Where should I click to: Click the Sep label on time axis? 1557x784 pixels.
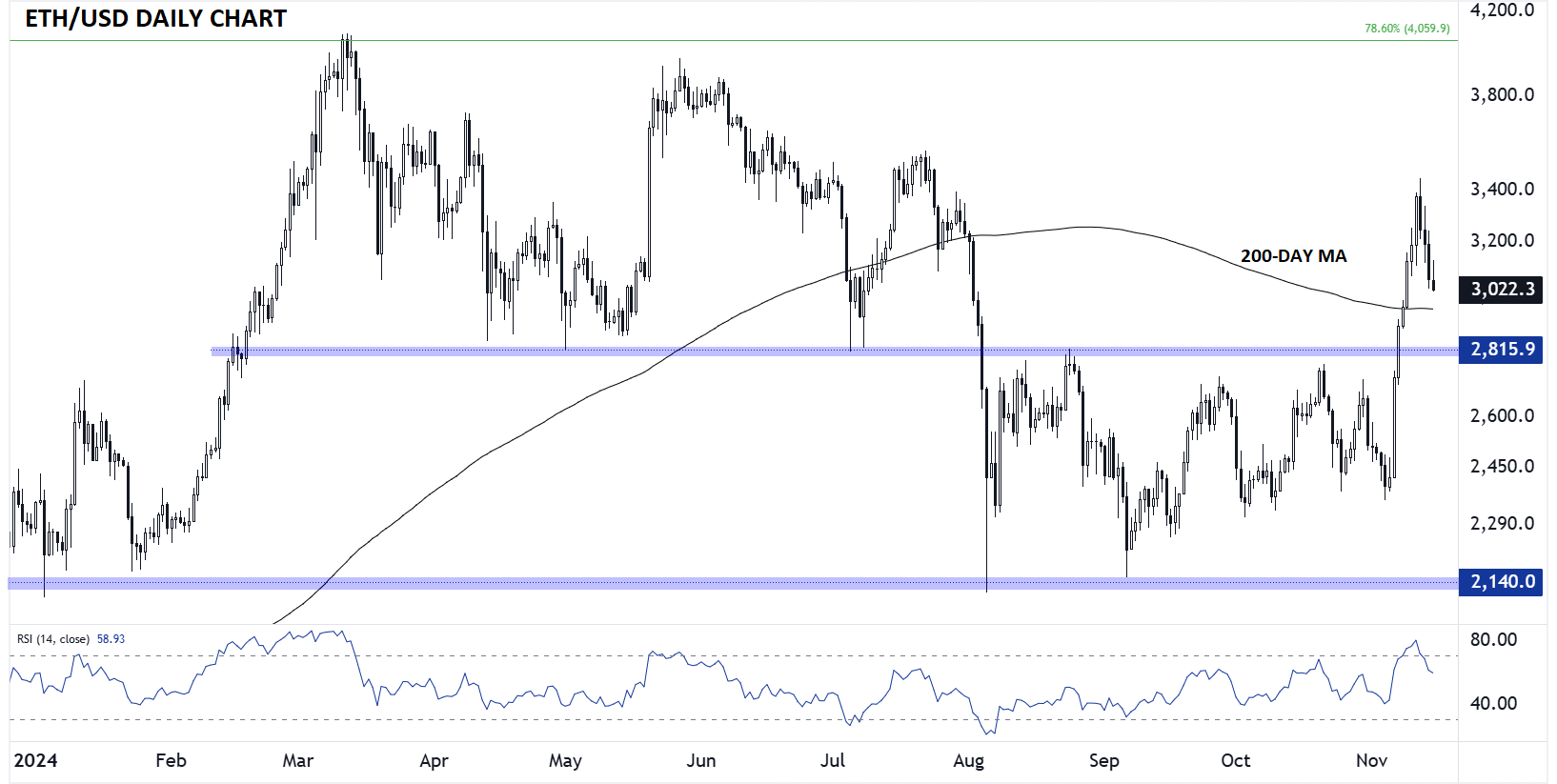point(1103,760)
